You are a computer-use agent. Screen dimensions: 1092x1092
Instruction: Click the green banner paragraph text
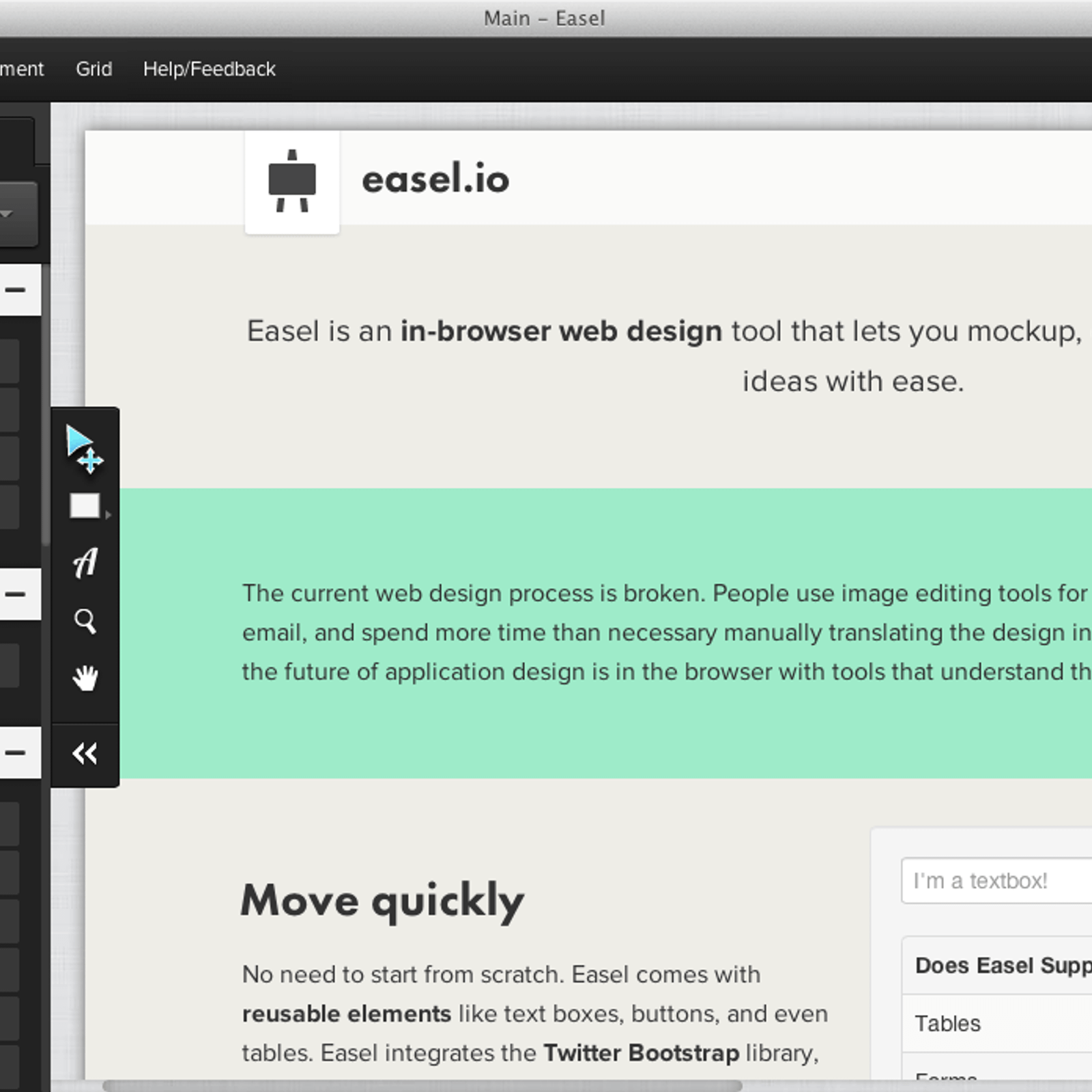click(x=666, y=632)
